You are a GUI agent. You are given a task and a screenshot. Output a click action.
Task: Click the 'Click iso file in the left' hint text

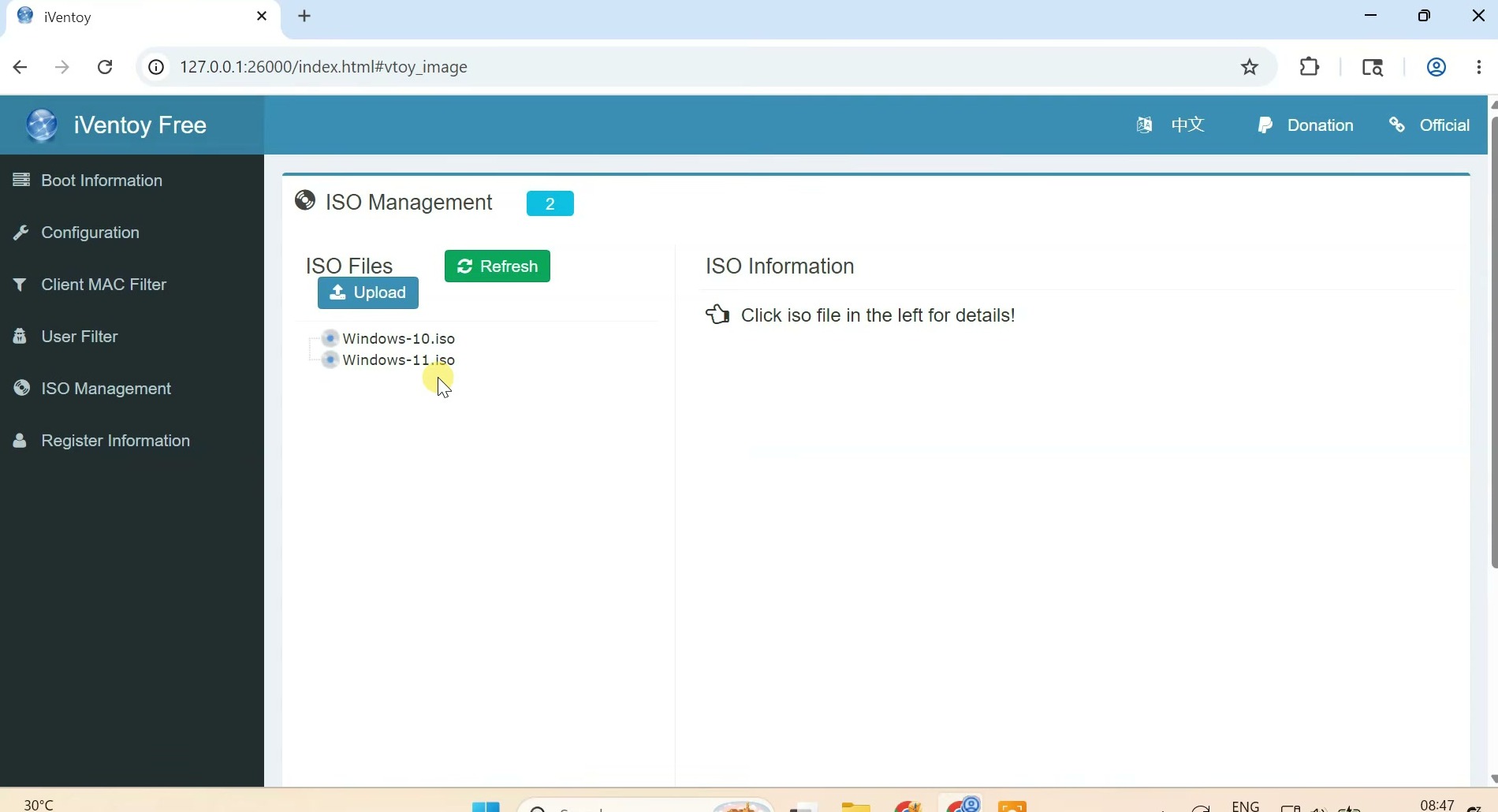(878, 315)
